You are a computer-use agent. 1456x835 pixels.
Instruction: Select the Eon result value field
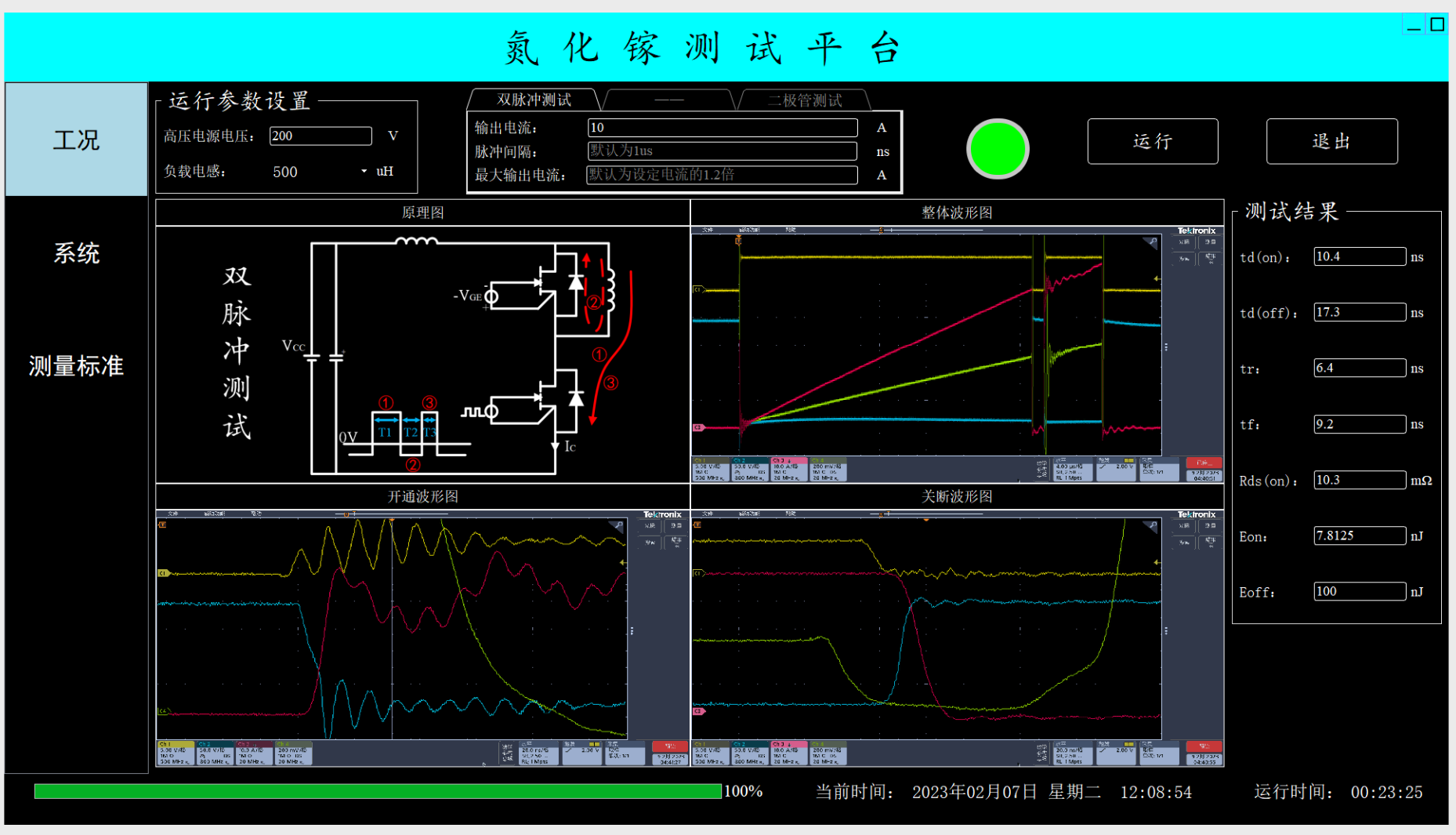[1360, 535]
